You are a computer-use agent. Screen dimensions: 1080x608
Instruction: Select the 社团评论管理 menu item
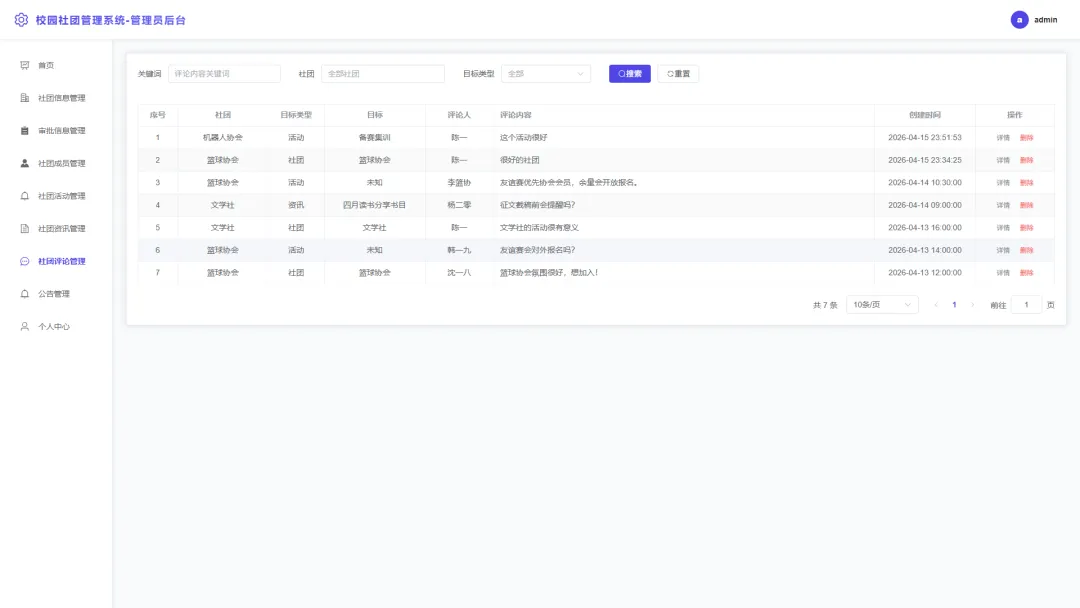(56, 262)
